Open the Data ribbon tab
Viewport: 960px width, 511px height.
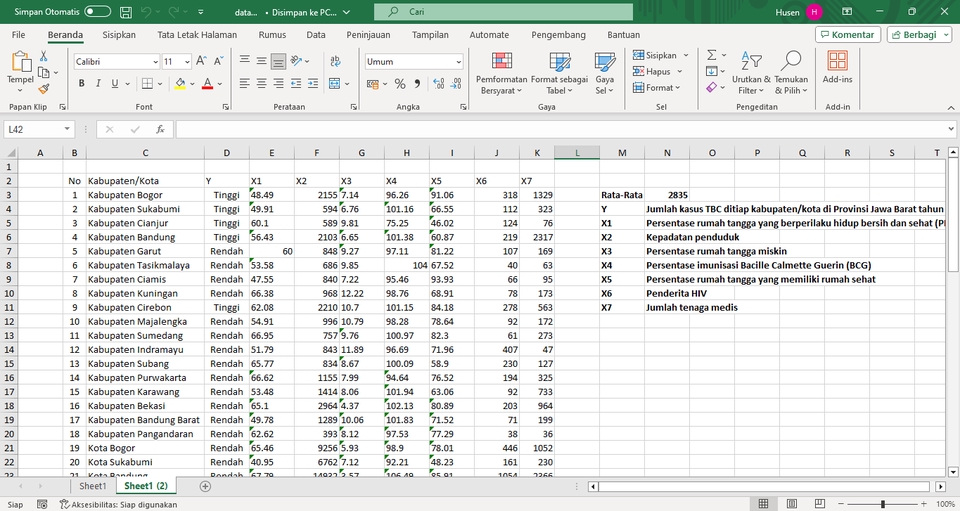click(315, 35)
